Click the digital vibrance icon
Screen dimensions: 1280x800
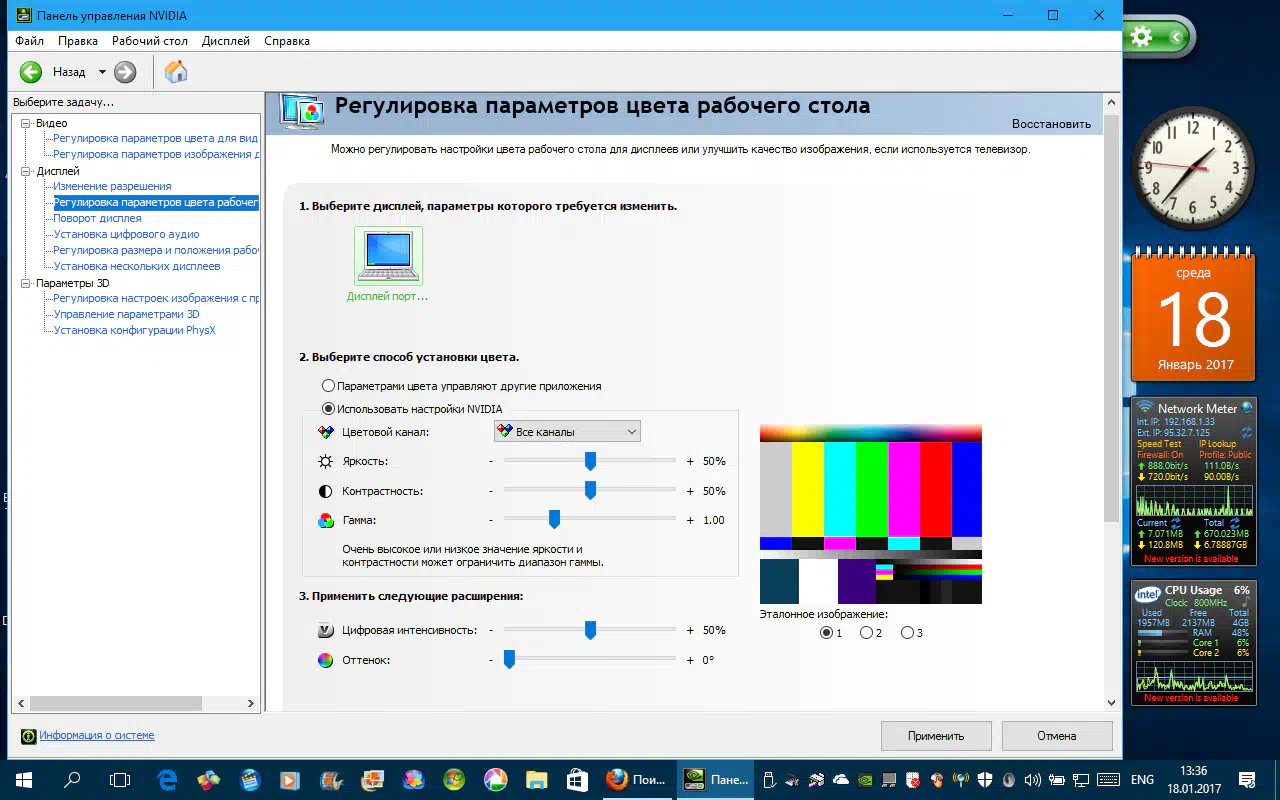click(x=325, y=631)
